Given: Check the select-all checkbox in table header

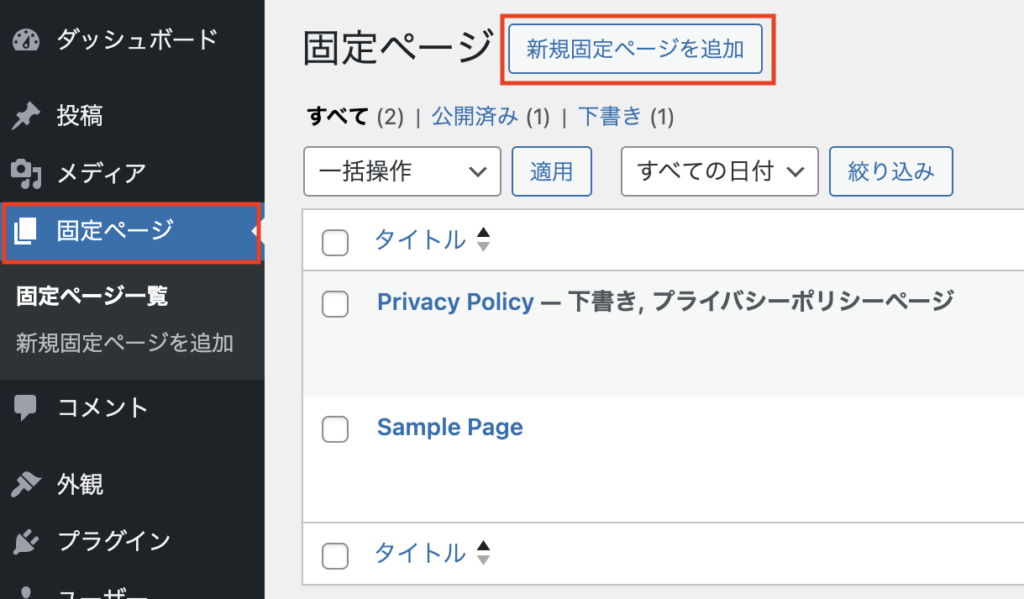Looking at the screenshot, I should click(336, 242).
